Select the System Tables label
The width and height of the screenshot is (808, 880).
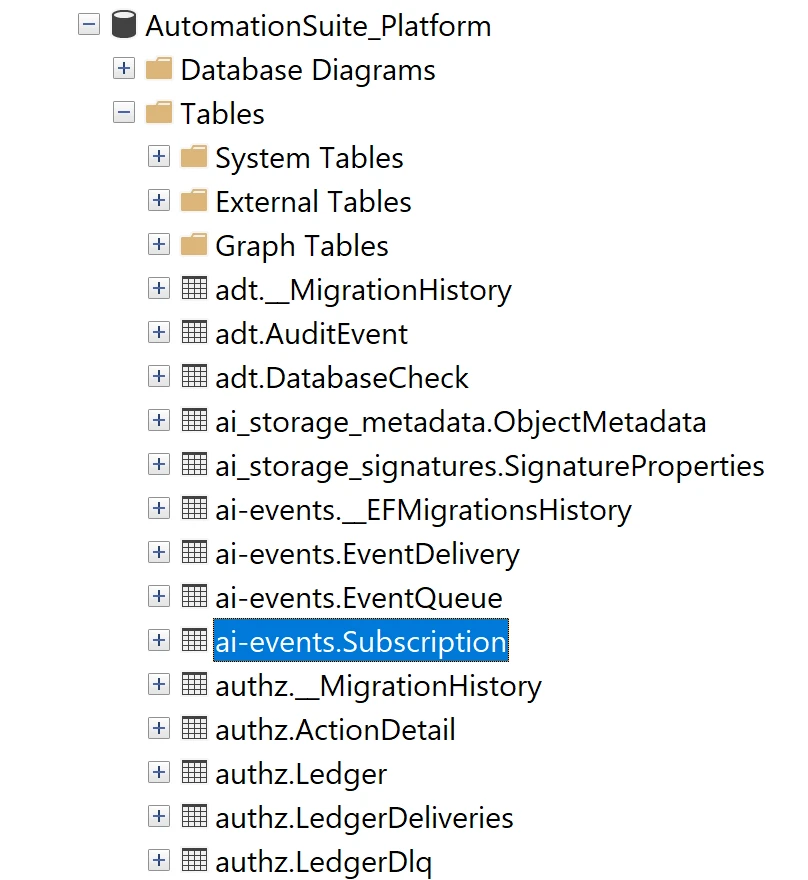coord(309,158)
